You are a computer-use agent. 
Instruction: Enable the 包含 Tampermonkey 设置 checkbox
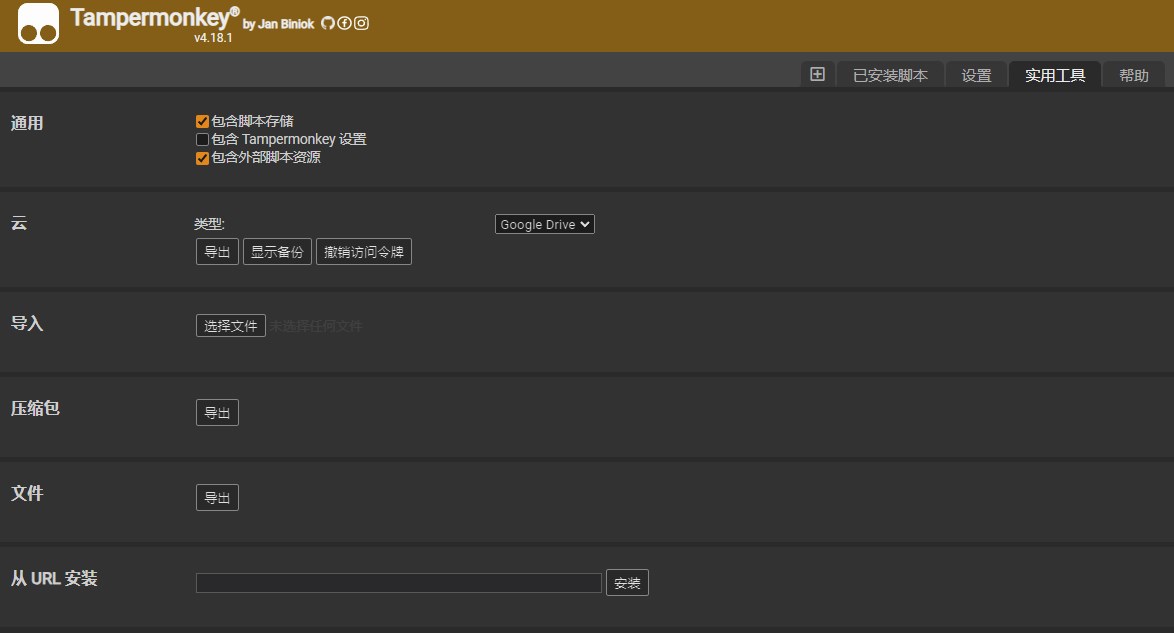(x=202, y=139)
